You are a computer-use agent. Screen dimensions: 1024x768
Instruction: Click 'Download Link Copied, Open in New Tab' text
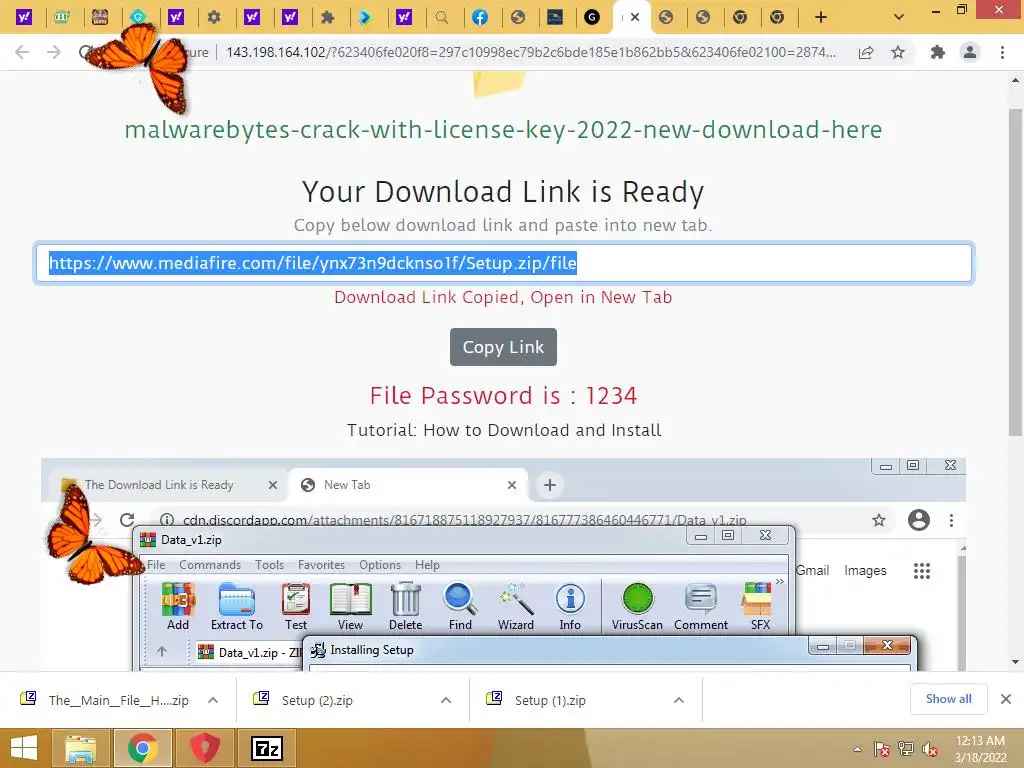click(503, 297)
